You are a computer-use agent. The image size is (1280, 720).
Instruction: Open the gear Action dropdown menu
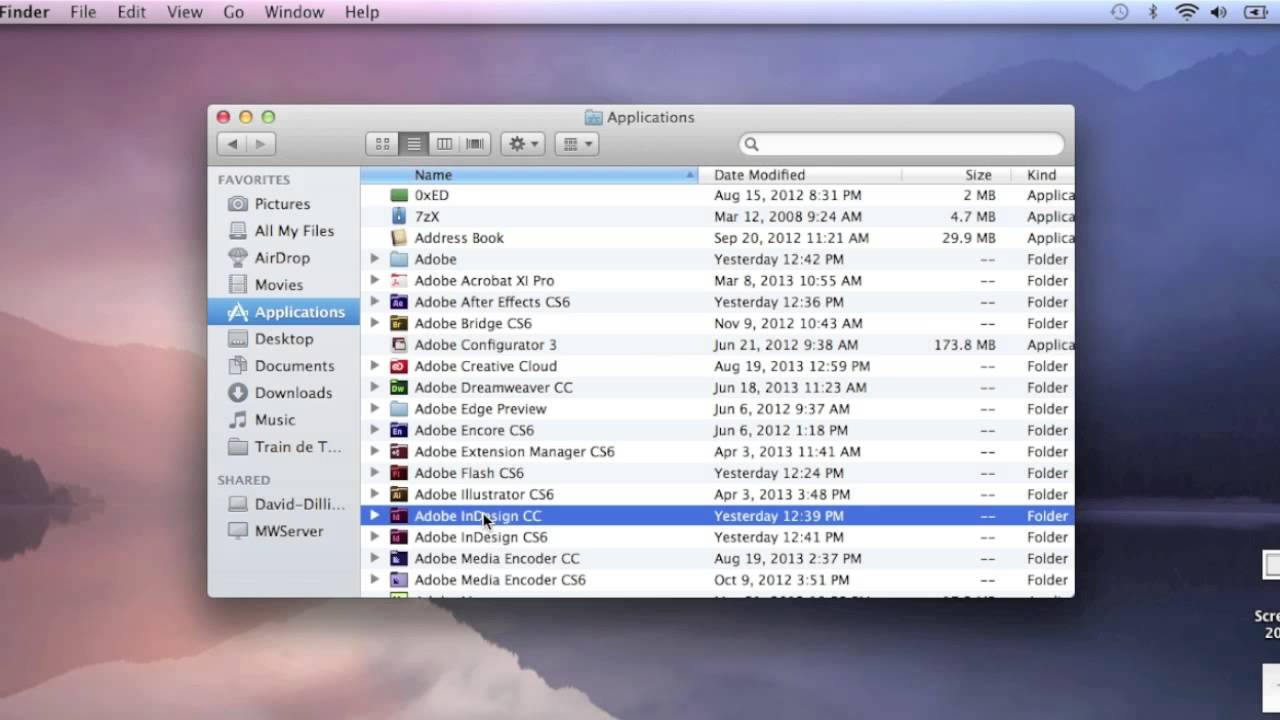522,144
